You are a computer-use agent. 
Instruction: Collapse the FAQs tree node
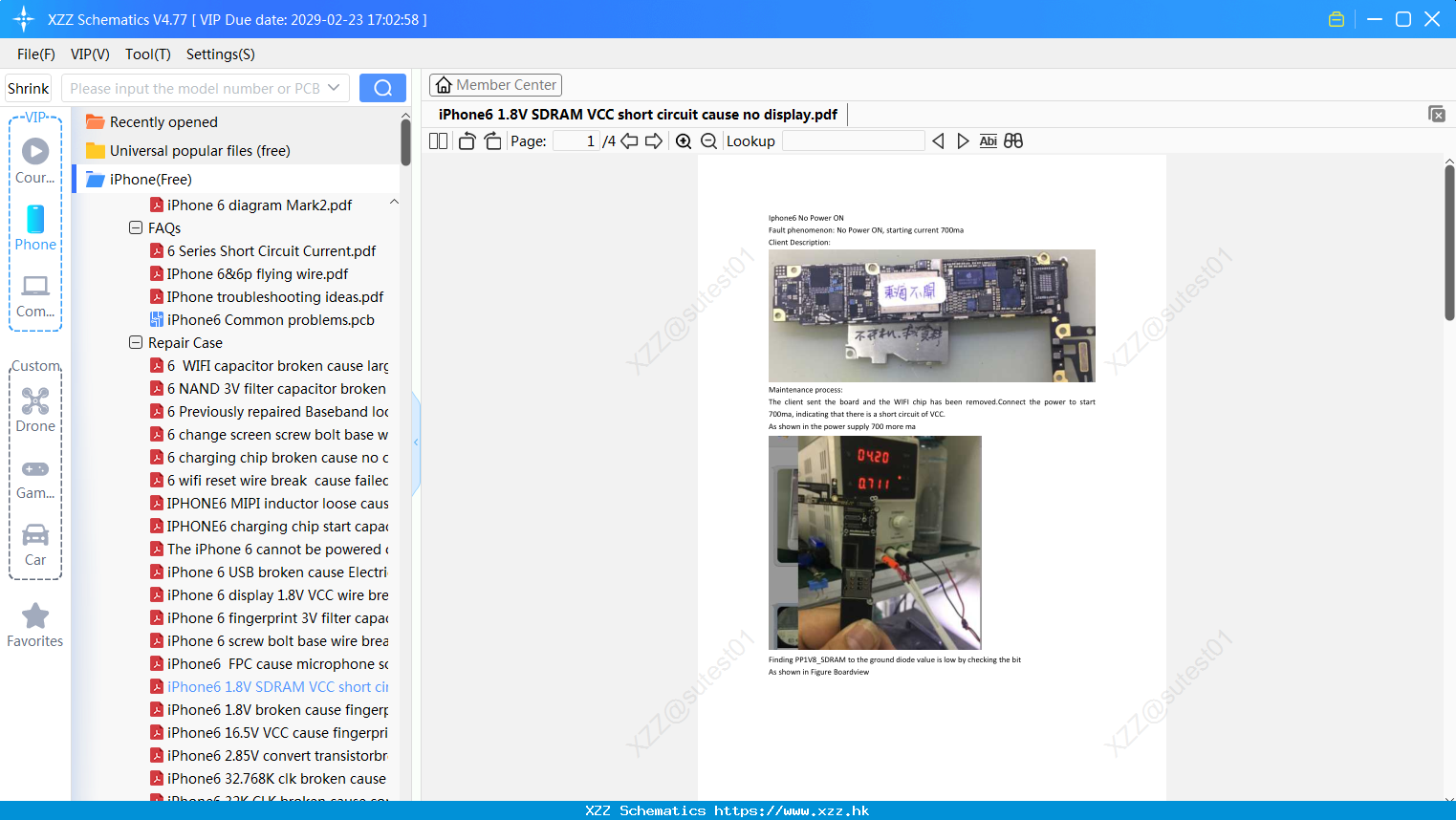[x=136, y=228]
